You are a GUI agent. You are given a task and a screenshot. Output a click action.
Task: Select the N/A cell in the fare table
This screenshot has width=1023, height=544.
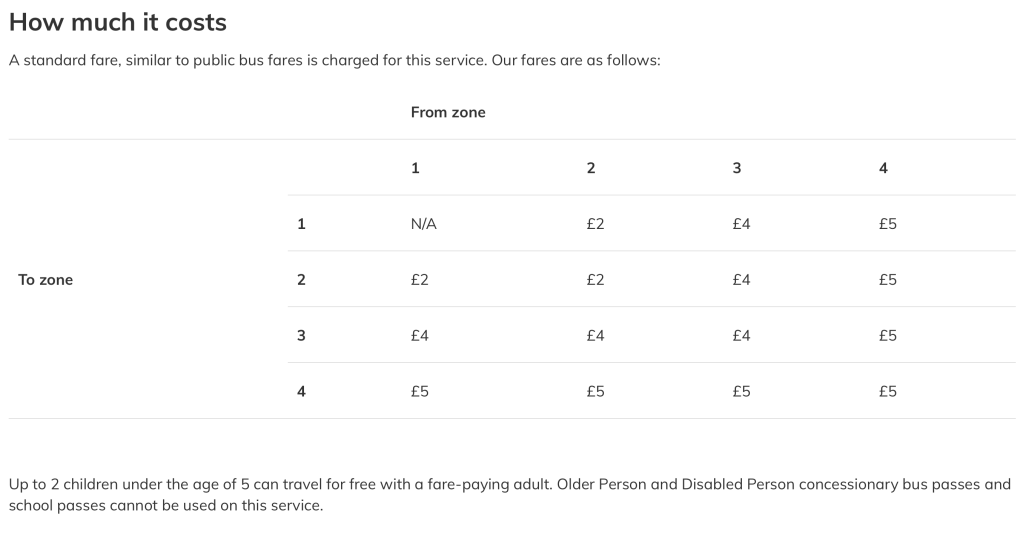coord(424,224)
